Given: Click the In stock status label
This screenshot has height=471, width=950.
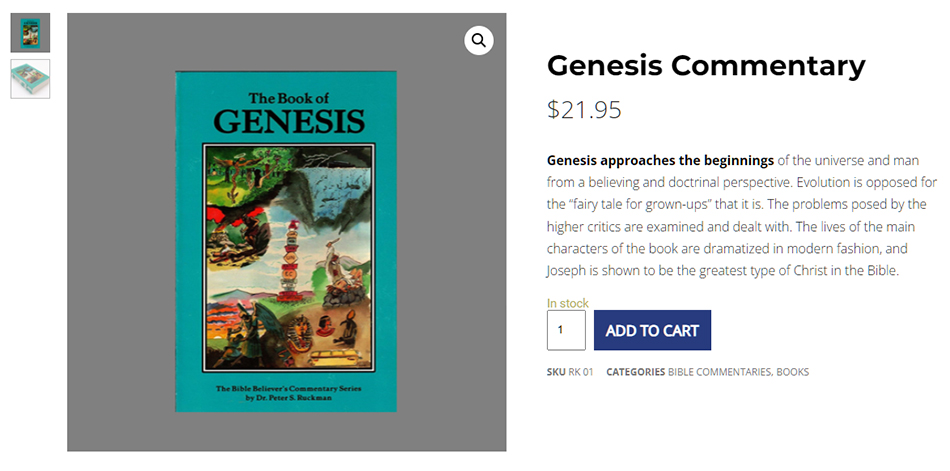Looking at the screenshot, I should click(567, 303).
